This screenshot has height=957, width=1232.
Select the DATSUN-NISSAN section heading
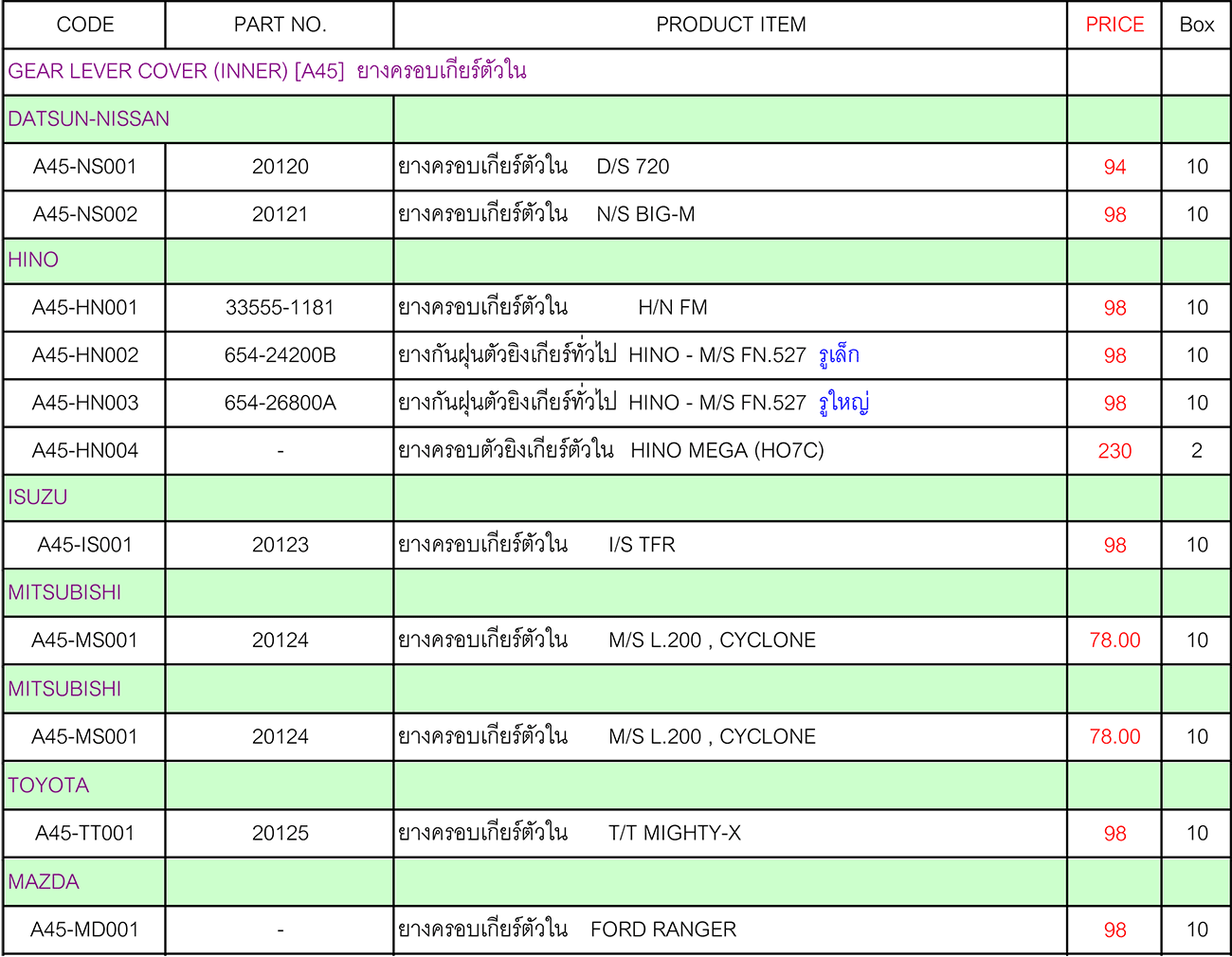click(x=89, y=118)
